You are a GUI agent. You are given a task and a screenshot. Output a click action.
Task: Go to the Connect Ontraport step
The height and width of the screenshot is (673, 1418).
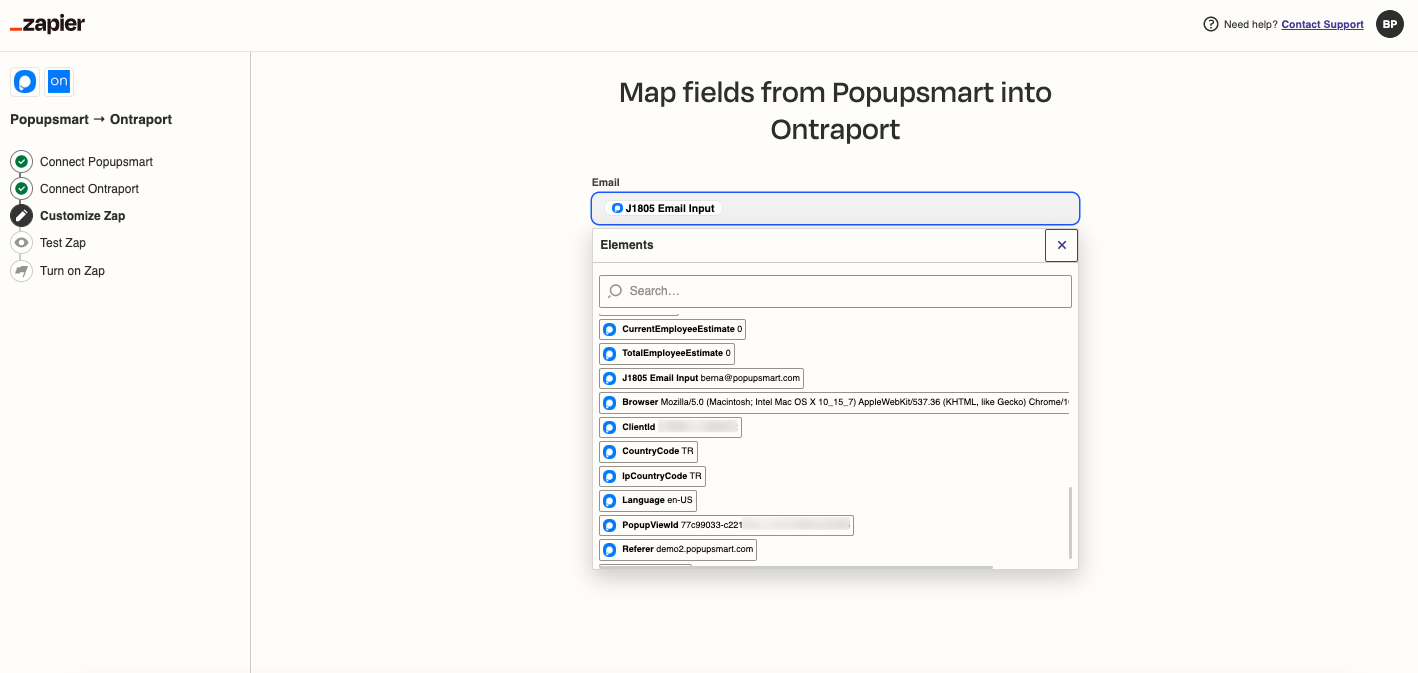click(x=89, y=189)
